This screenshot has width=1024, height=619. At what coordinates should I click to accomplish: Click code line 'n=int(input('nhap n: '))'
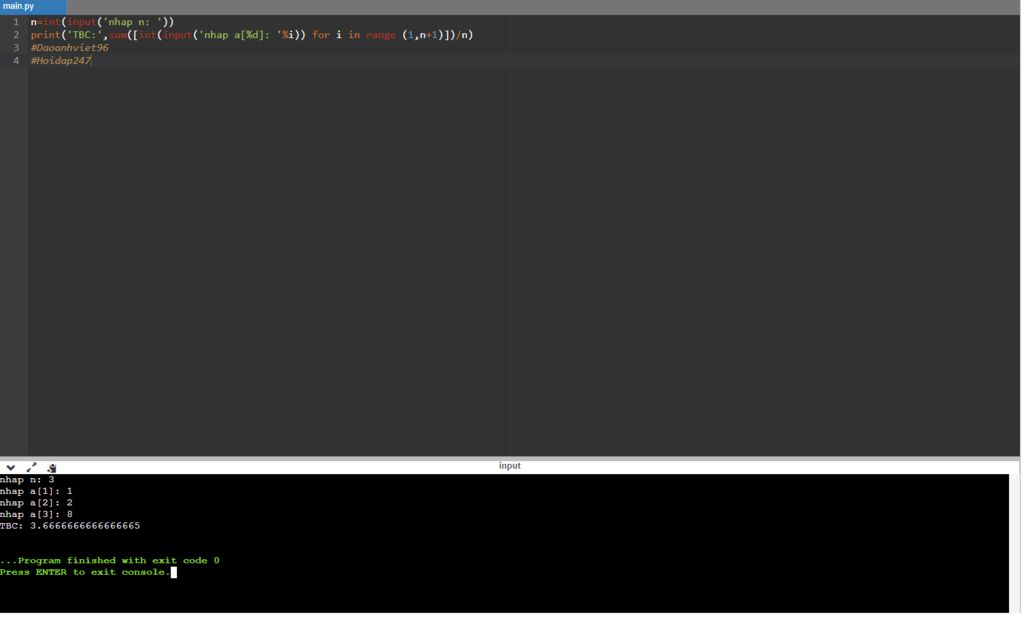pyautogui.click(x=102, y=22)
